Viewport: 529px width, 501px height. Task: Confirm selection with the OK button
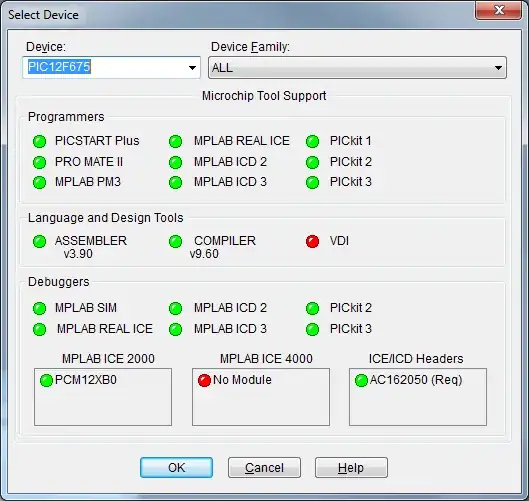(176, 468)
